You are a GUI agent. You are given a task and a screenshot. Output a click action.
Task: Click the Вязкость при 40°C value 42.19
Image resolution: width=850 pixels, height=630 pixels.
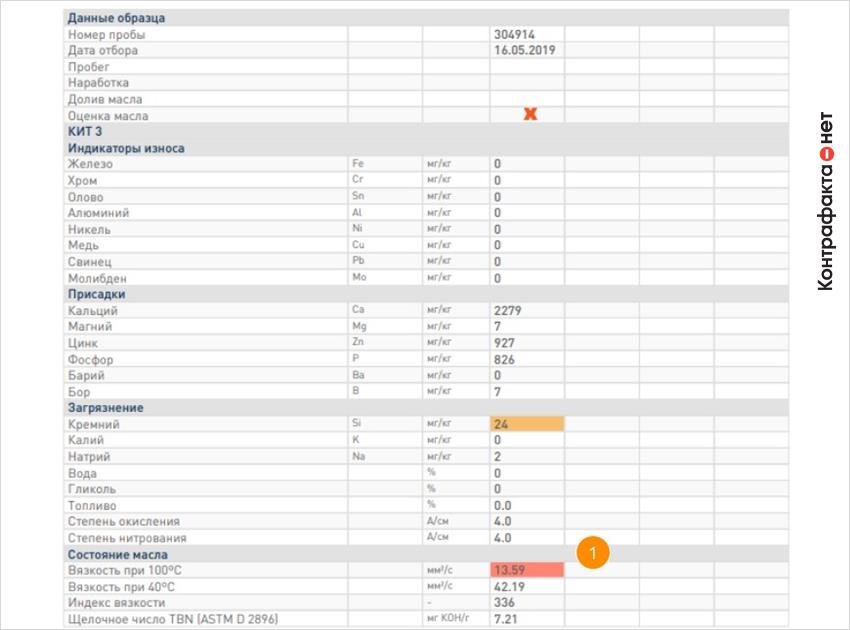509,587
